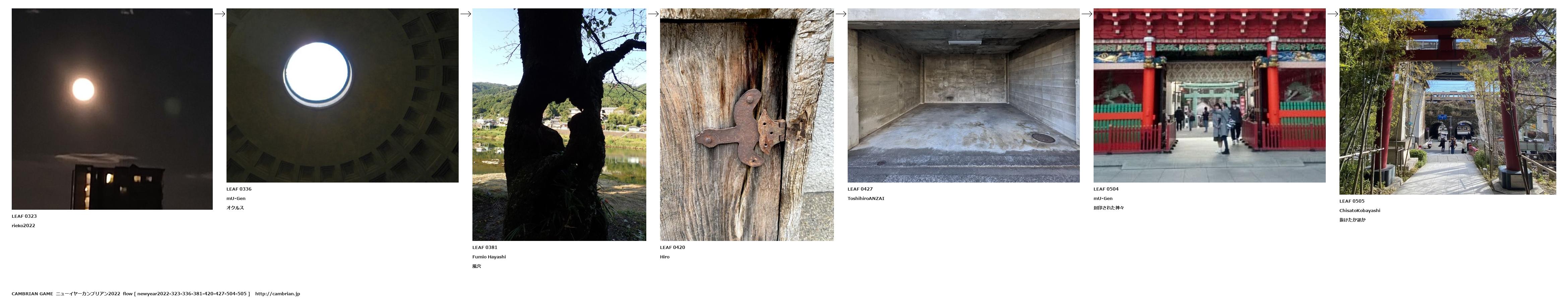Open the empty concrete garage photo

pos(963,95)
